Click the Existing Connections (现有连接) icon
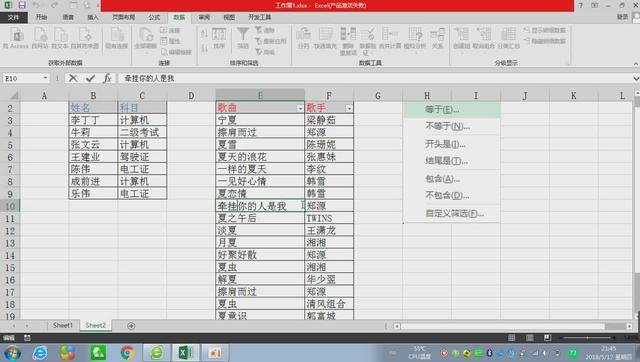 tap(116, 38)
